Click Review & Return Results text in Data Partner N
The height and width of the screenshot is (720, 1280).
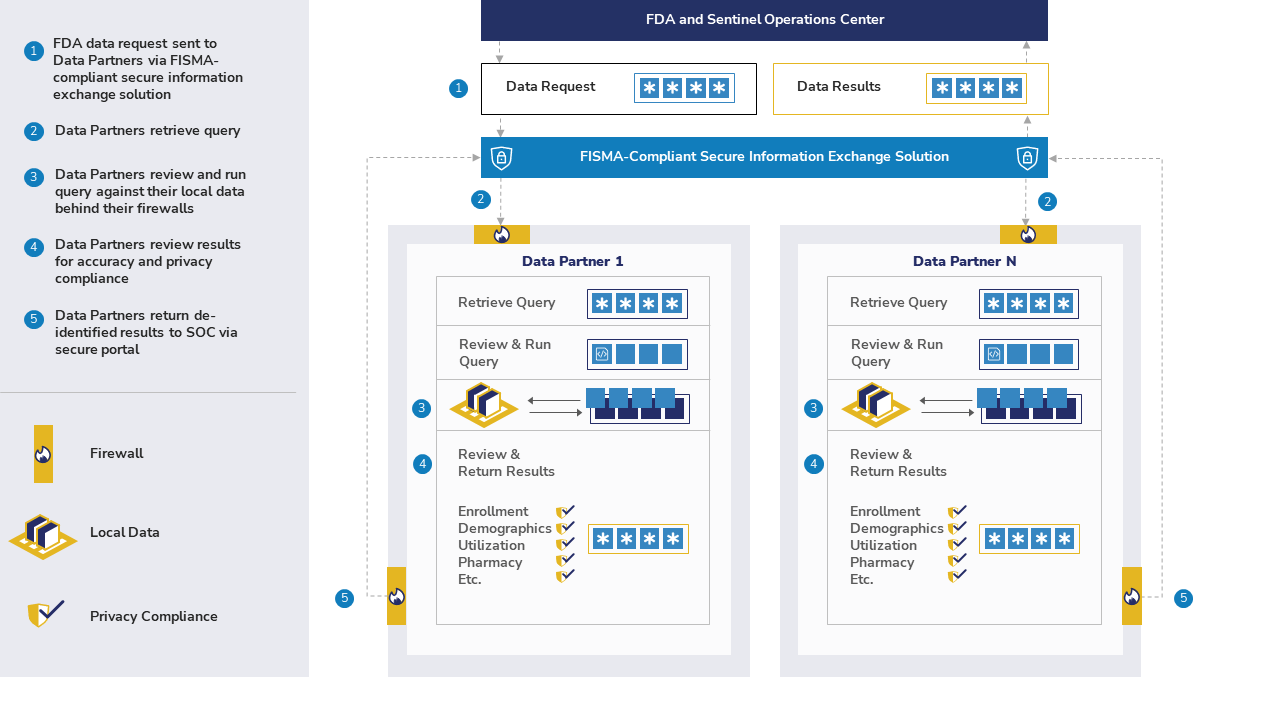pyautogui.click(x=898, y=463)
